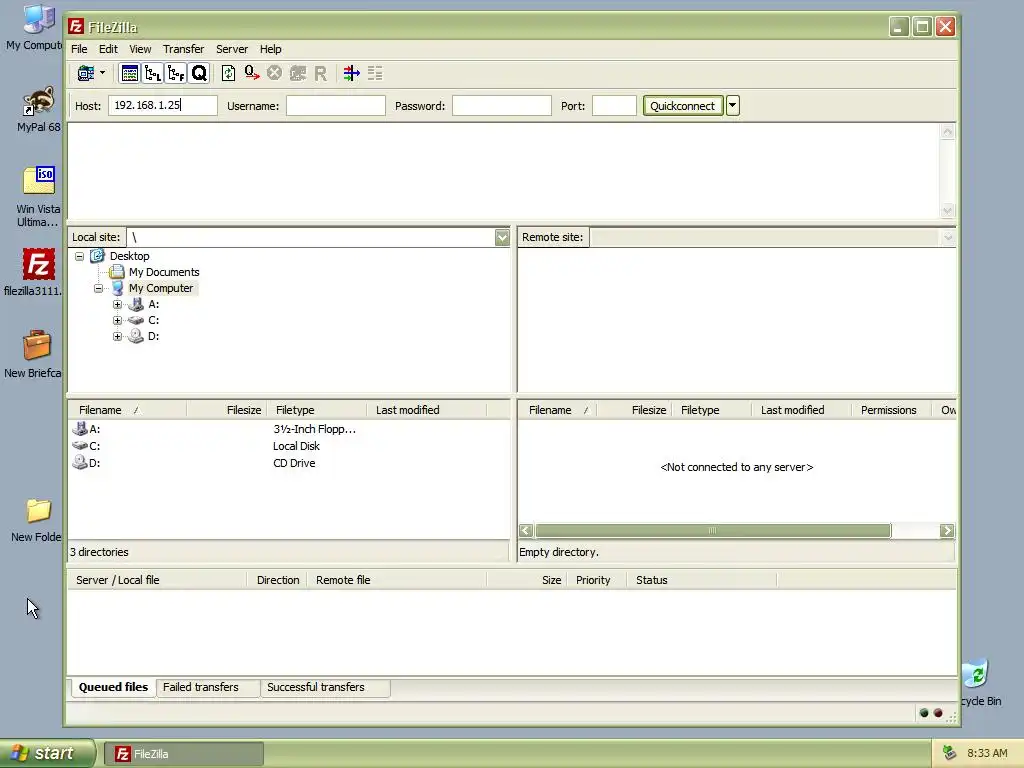Open the Edit menu
Viewport: 1024px width, 768px height.
108,49
